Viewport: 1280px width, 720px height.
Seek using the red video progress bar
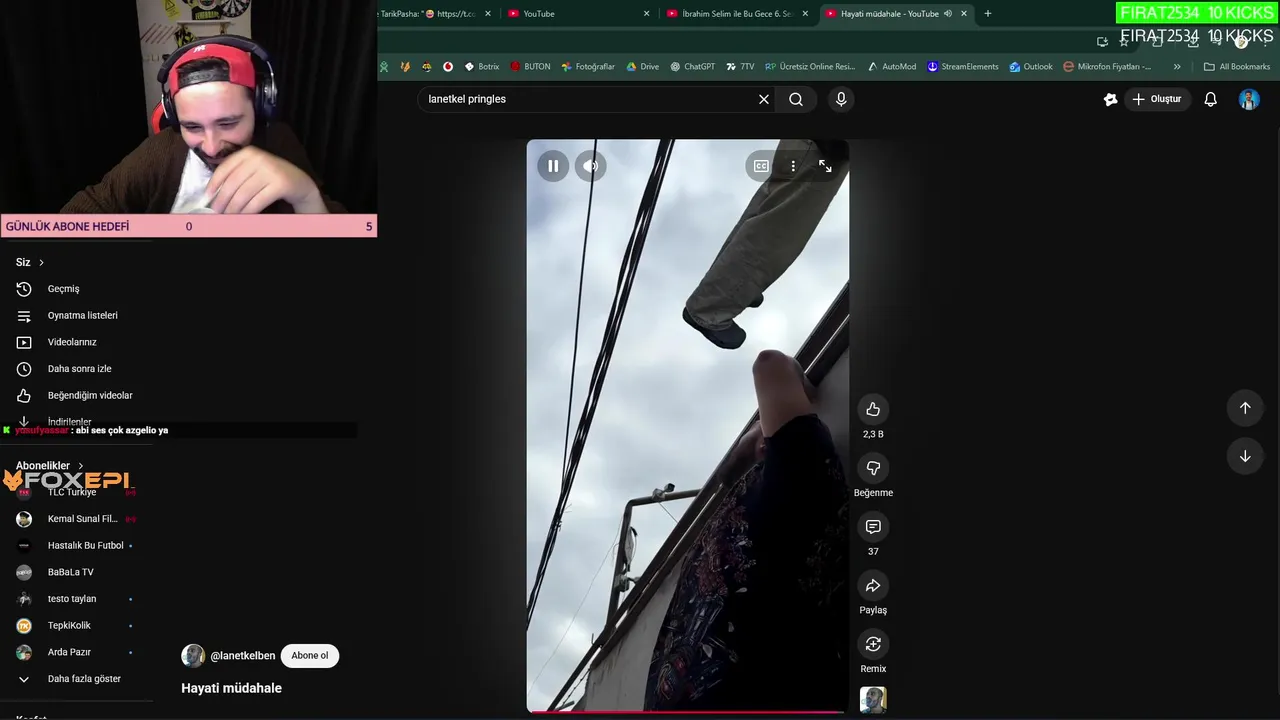[687, 712]
